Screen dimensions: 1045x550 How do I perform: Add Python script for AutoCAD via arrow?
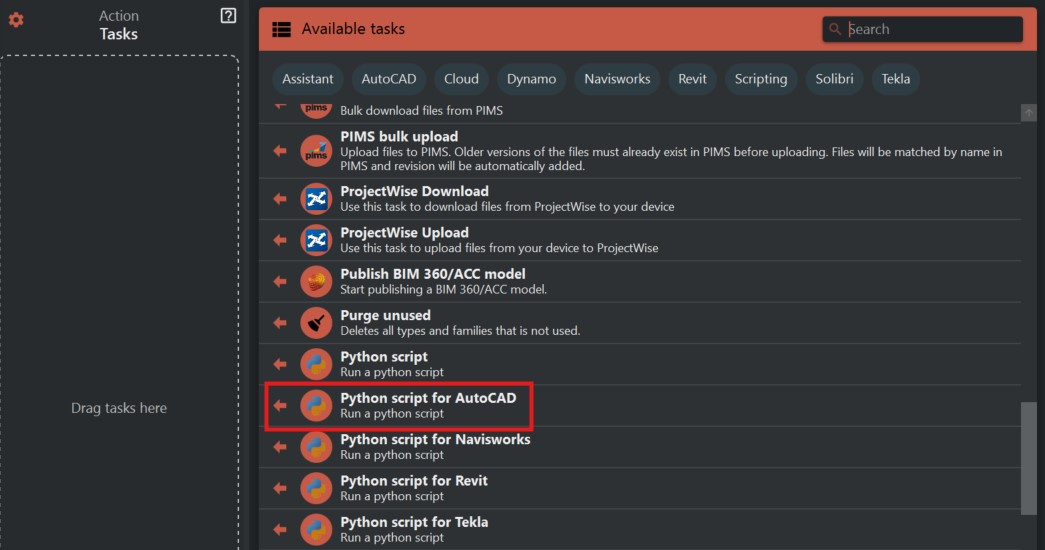[280, 405]
